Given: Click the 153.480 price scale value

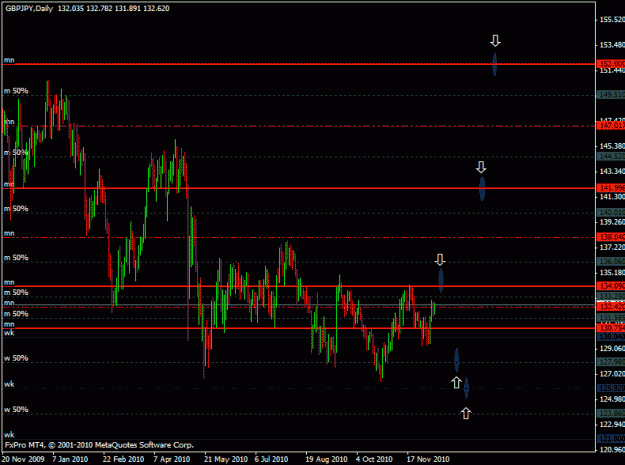Looking at the screenshot, I should (x=612, y=45).
